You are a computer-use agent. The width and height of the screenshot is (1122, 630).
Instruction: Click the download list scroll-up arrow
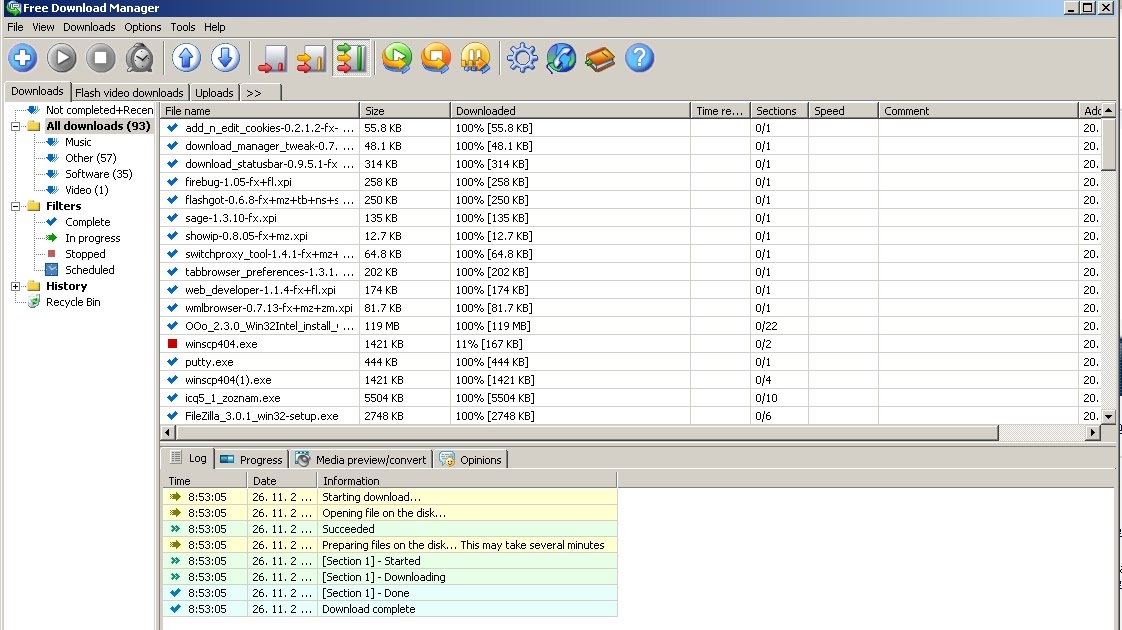[1108, 110]
